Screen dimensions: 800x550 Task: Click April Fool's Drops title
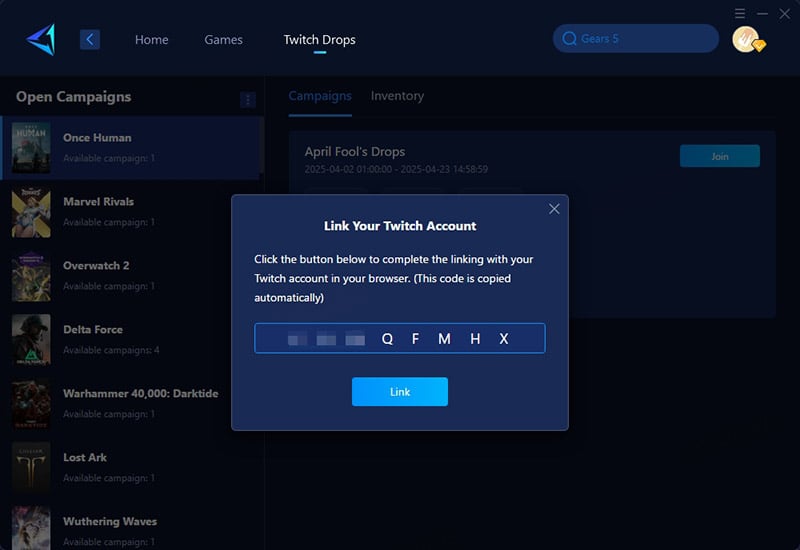click(355, 152)
